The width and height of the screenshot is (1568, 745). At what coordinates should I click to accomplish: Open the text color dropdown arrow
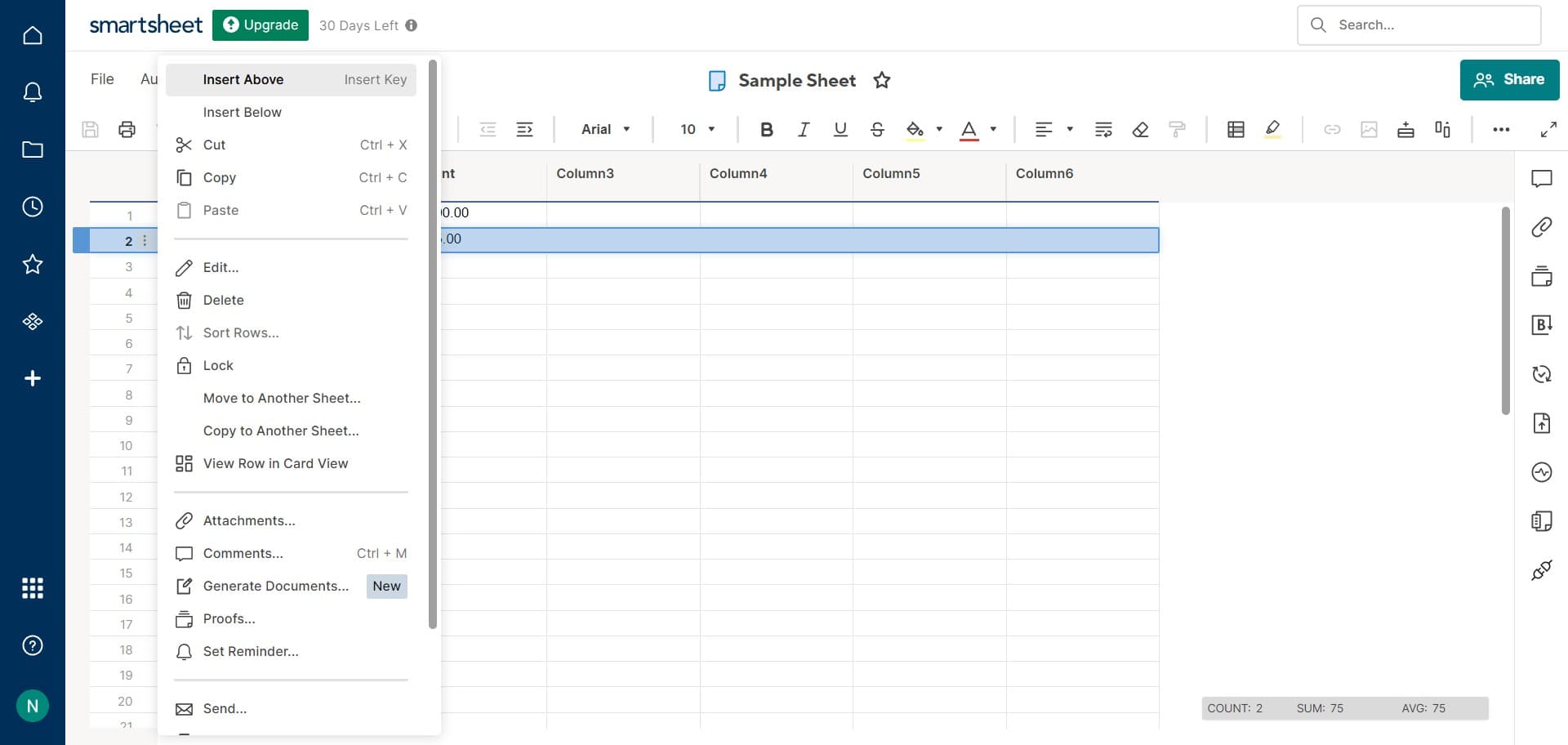993,129
